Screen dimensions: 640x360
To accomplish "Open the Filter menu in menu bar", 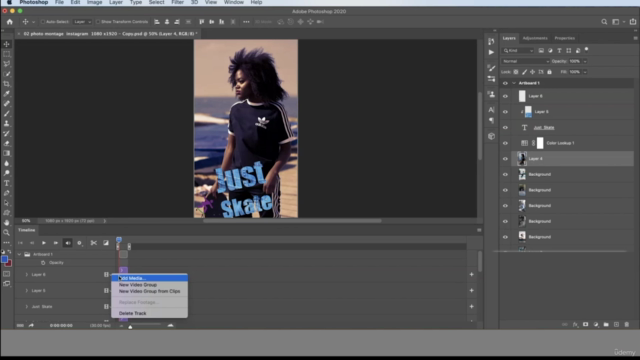I will coord(177,2).
